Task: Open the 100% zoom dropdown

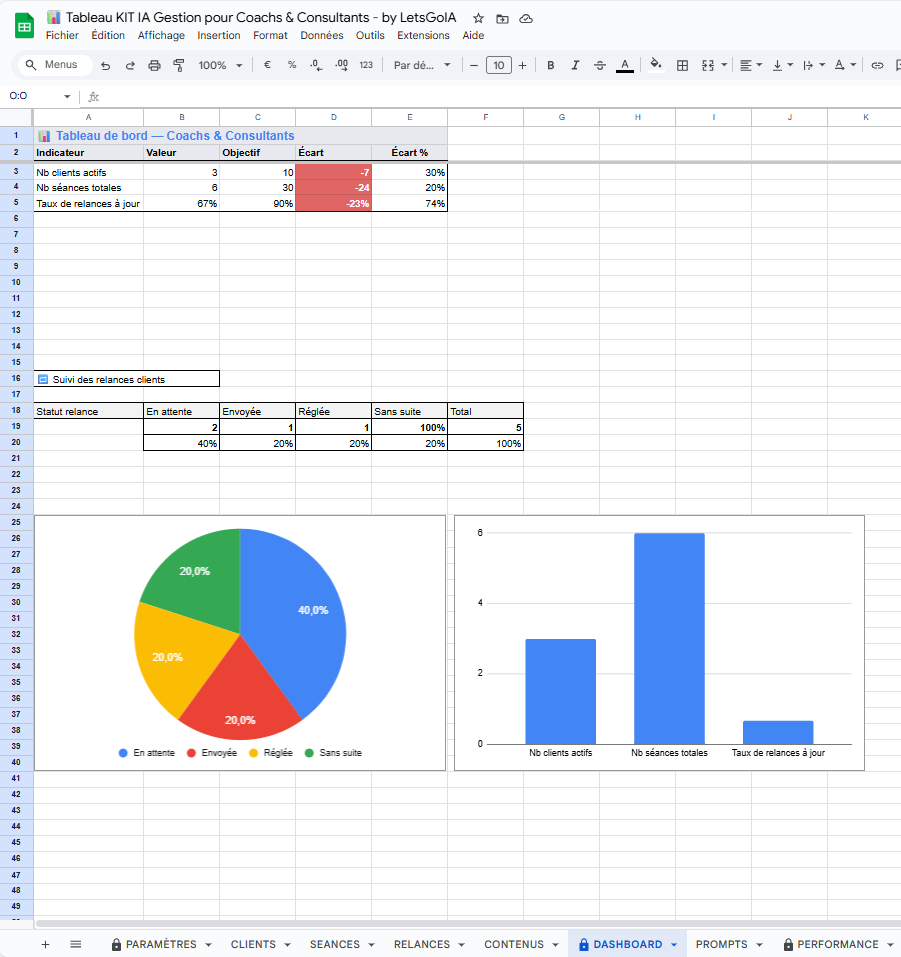Action: [220, 65]
